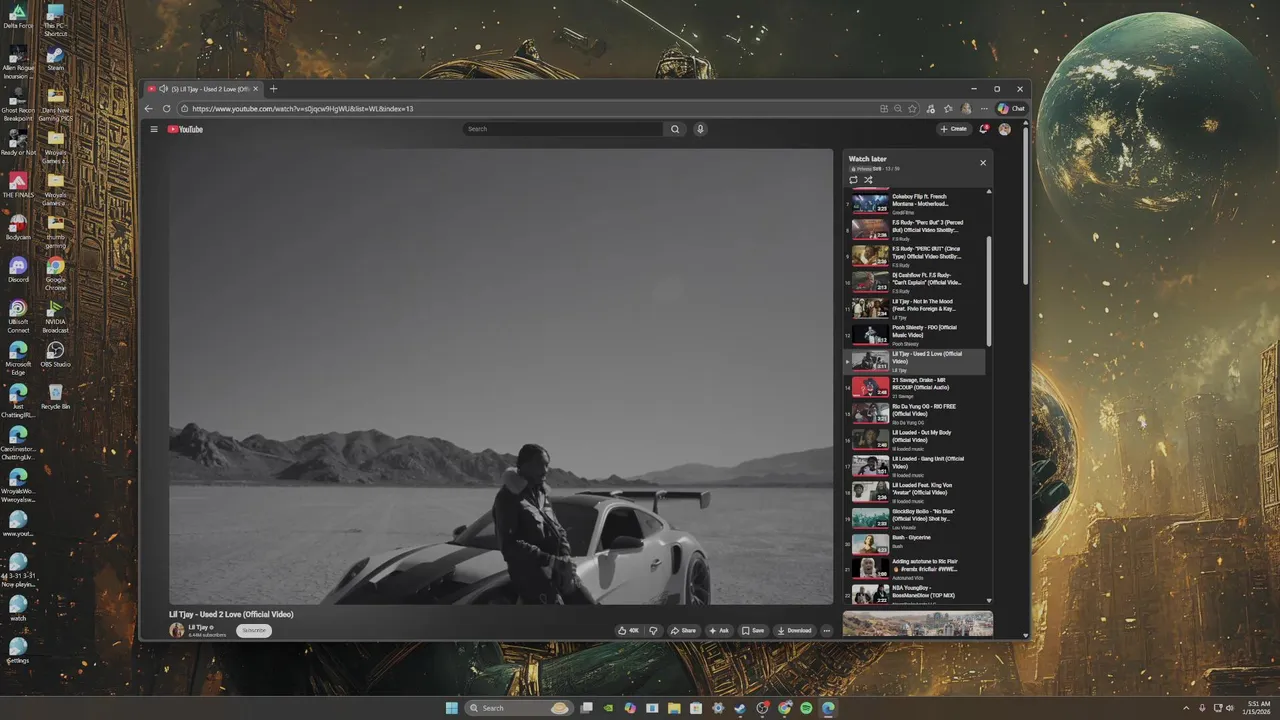Open Spotify from the taskbar
1280x720 pixels.
pyautogui.click(x=806, y=708)
